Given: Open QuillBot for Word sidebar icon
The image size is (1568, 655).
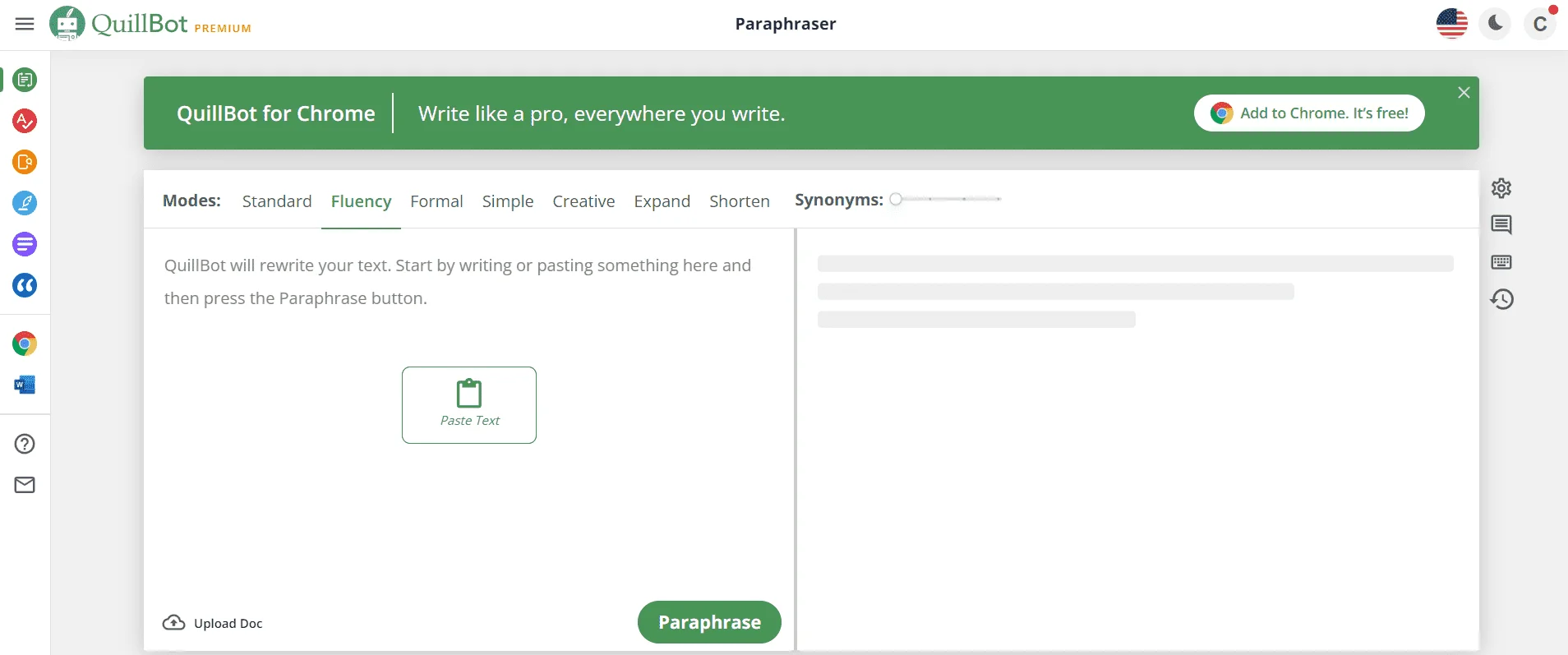Looking at the screenshot, I should click(x=25, y=385).
